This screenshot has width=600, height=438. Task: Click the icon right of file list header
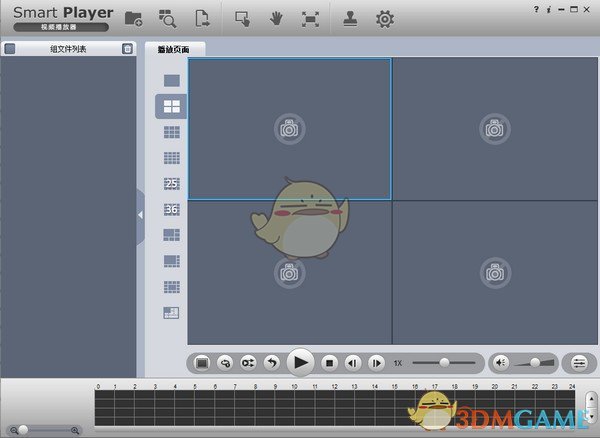[x=127, y=49]
